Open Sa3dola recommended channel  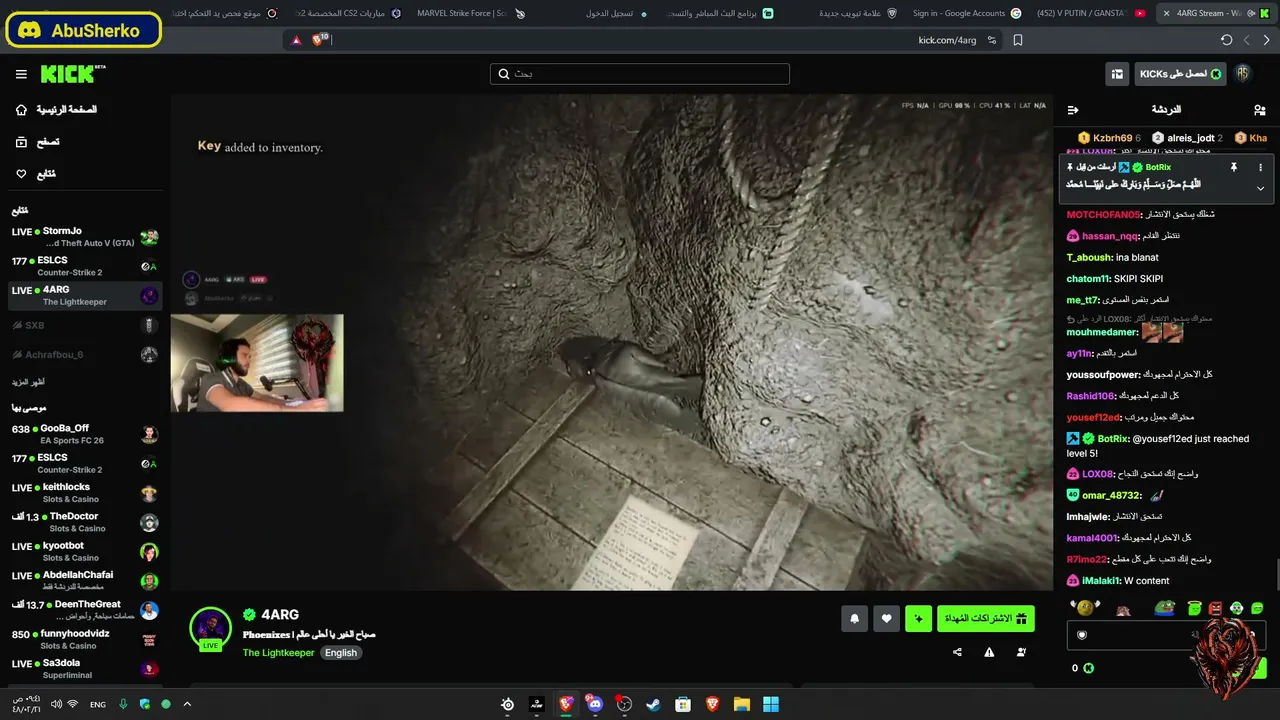click(85, 669)
